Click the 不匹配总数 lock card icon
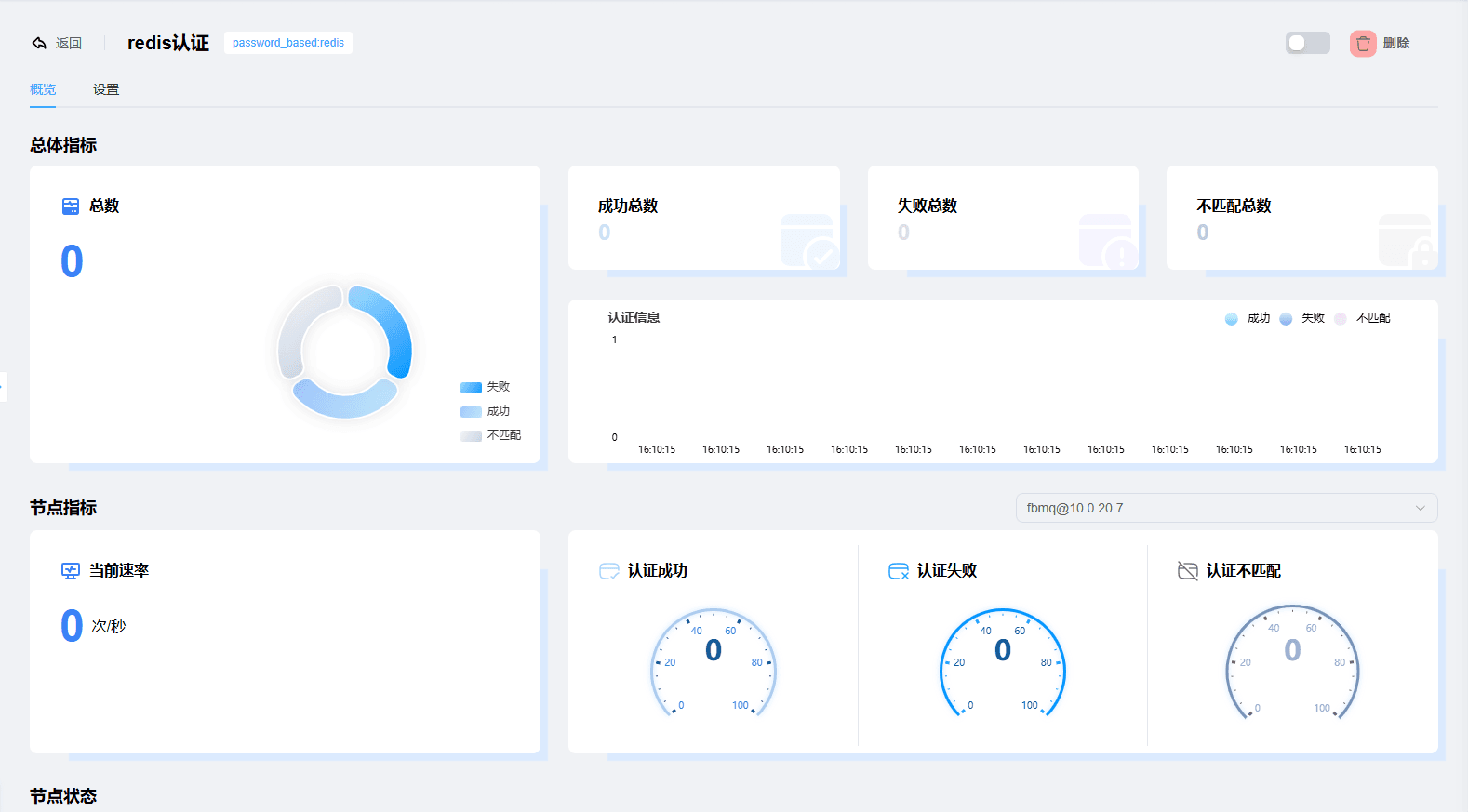1468x812 pixels. [x=1408, y=243]
